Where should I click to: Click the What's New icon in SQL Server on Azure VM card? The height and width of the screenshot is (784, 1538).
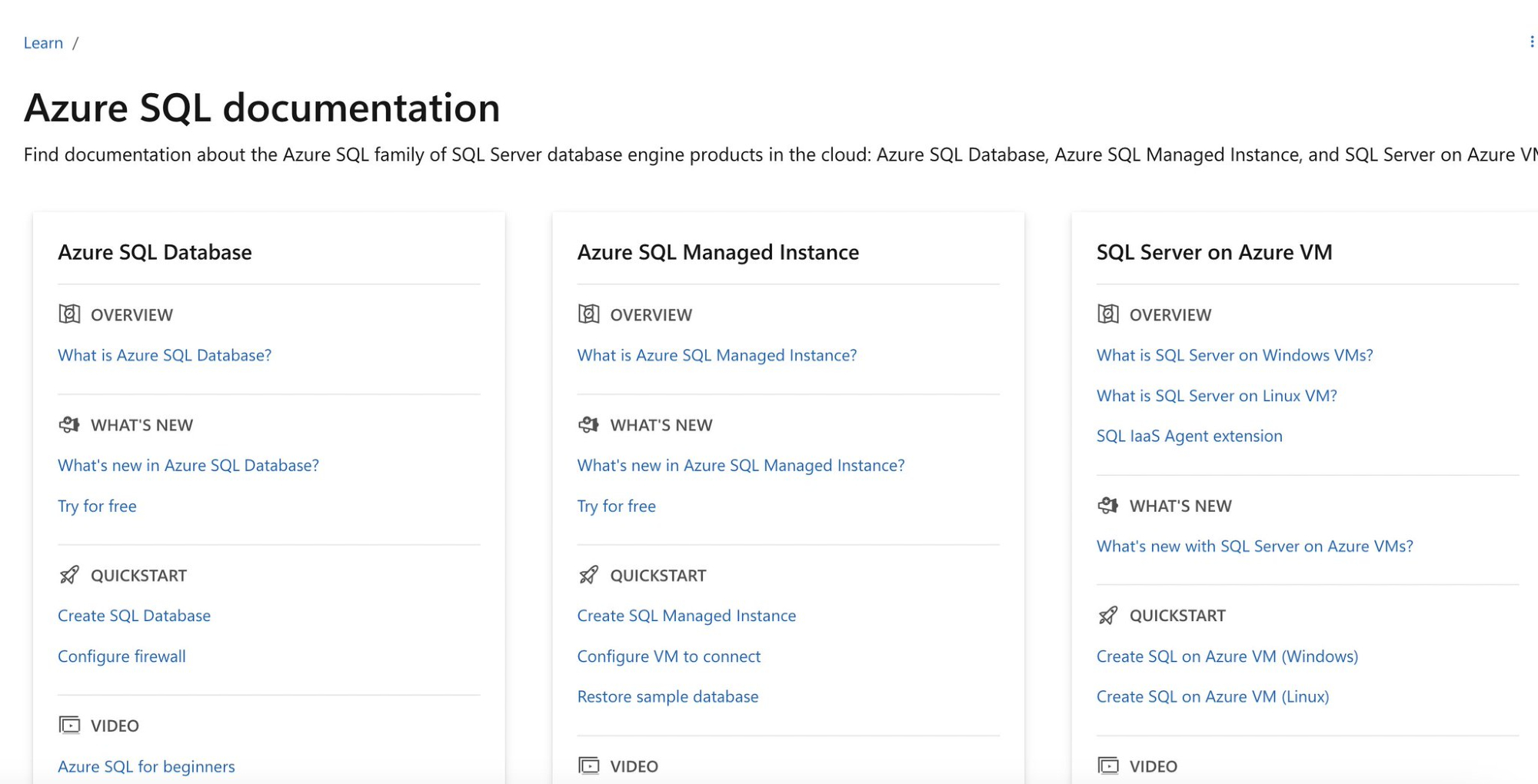click(x=1107, y=505)
